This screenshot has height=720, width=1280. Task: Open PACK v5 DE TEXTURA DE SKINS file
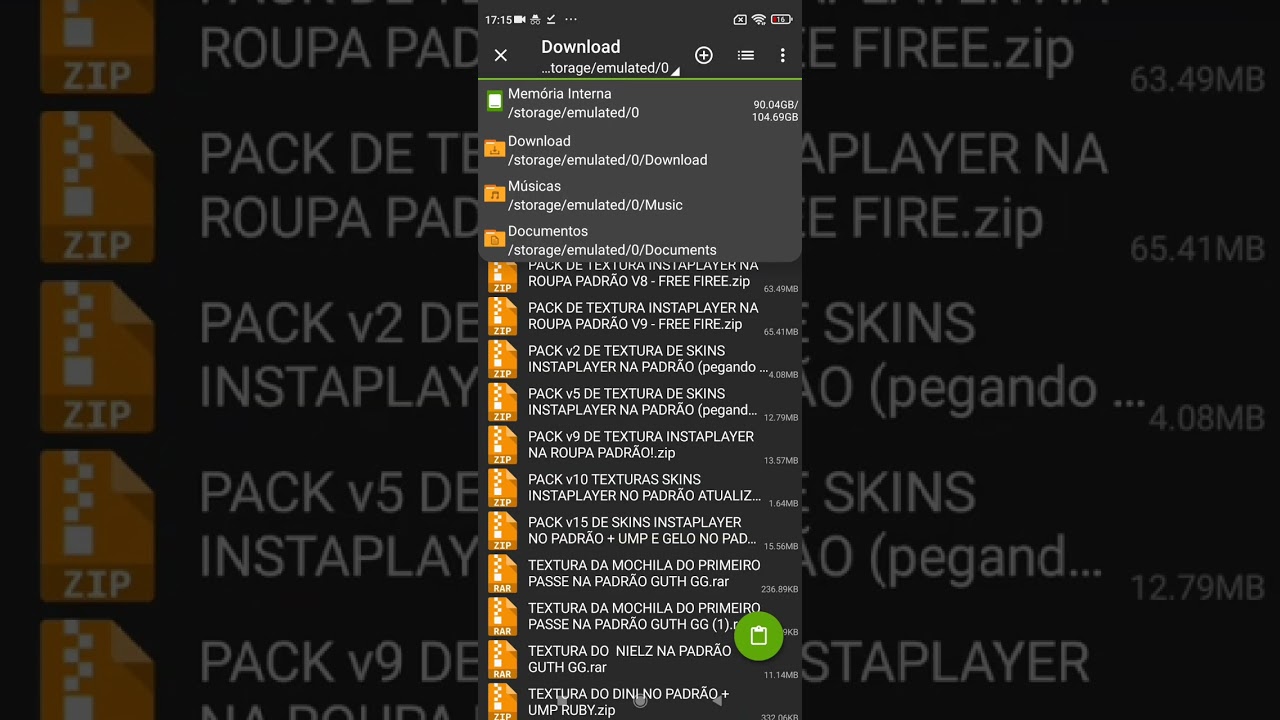(x=640, y=402)
